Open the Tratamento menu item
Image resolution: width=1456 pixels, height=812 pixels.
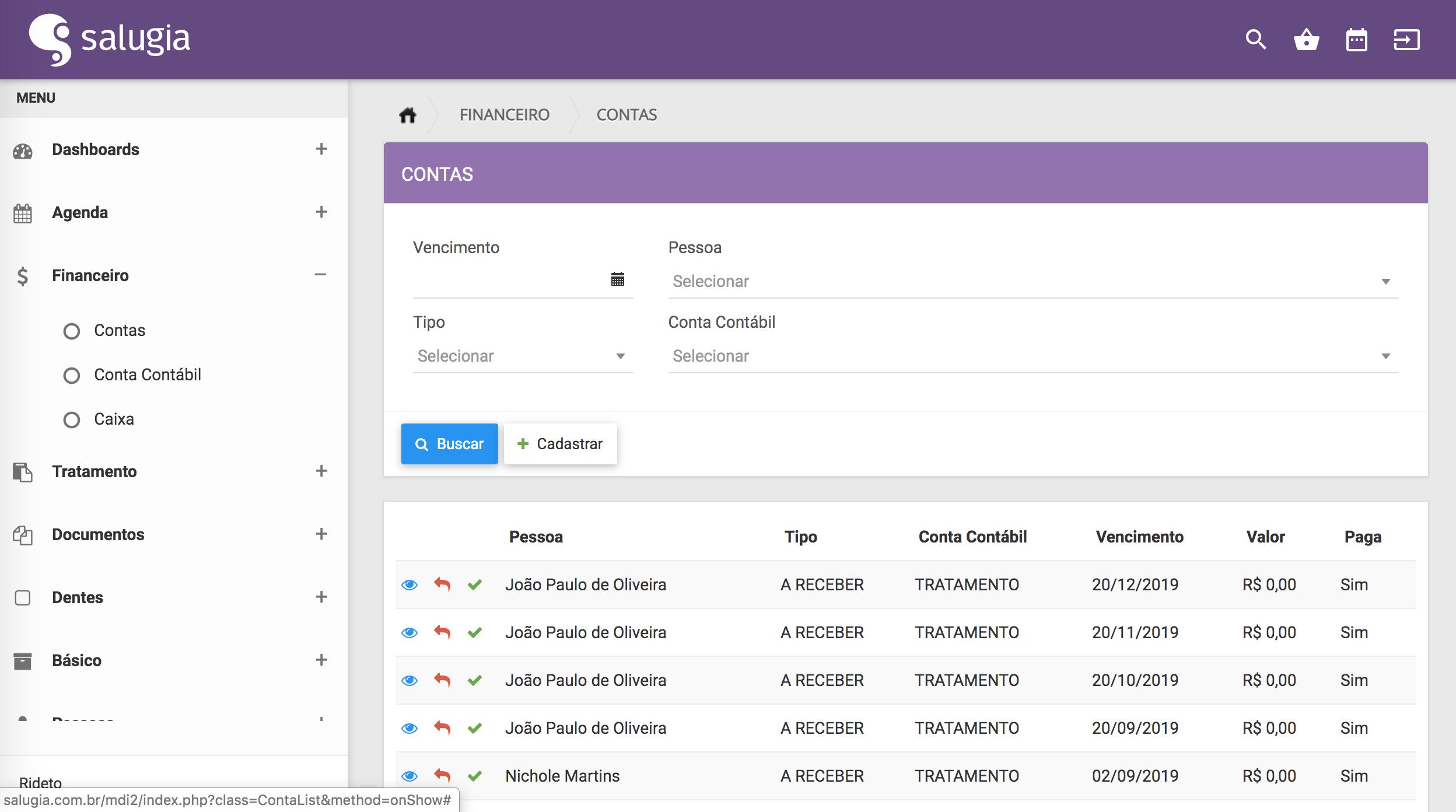94,471
